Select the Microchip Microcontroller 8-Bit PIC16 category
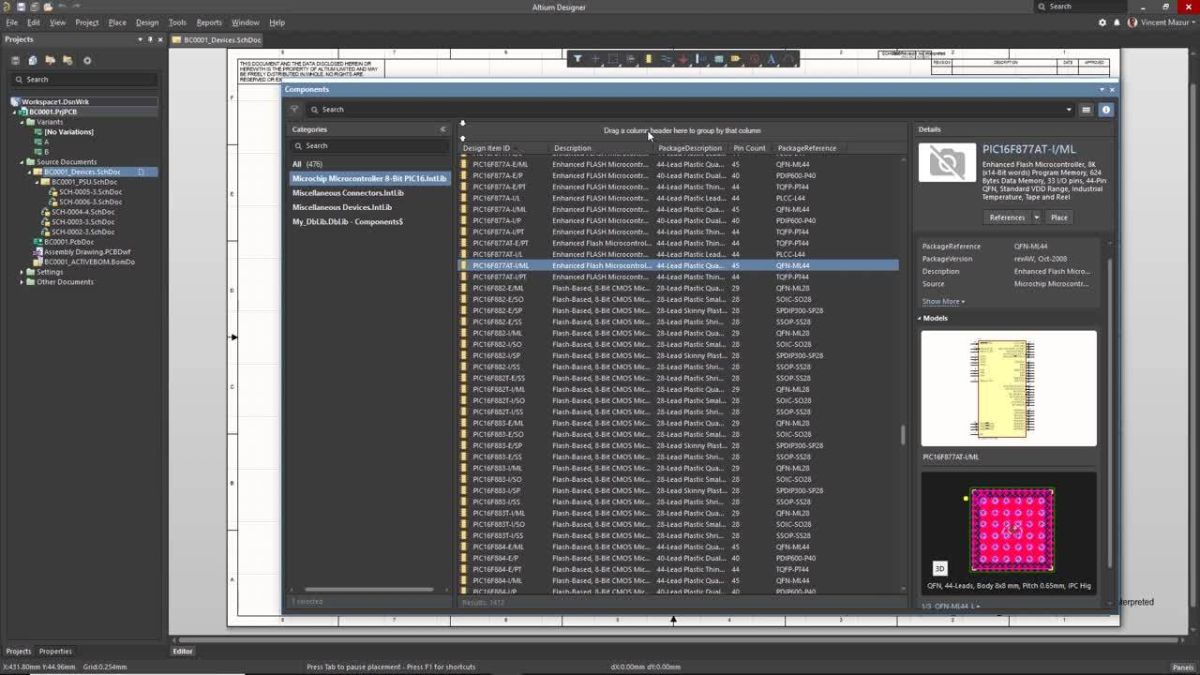This screenshot has width=1200, height=675. click(369, 177)
